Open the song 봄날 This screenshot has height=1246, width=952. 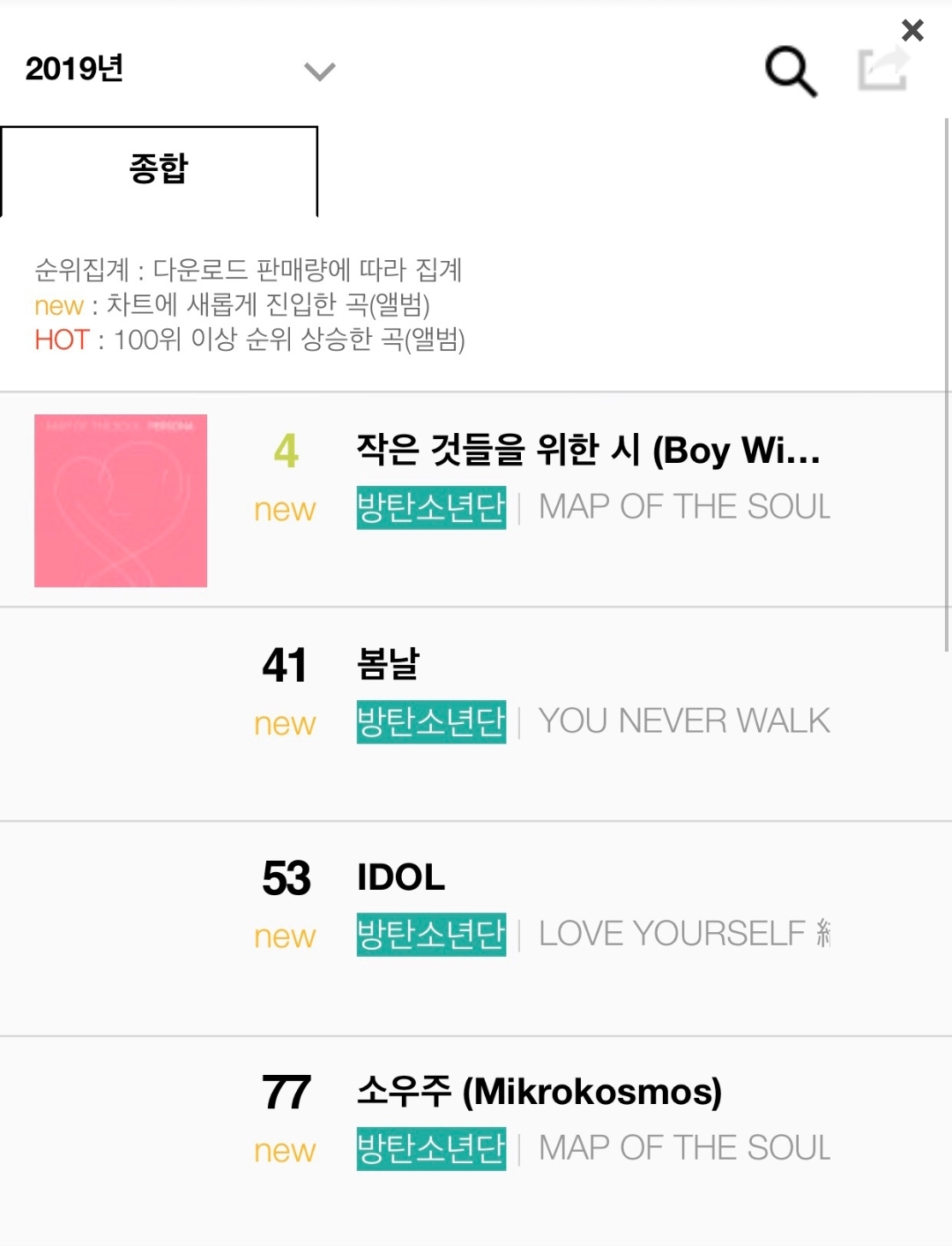tap(388, 664)
